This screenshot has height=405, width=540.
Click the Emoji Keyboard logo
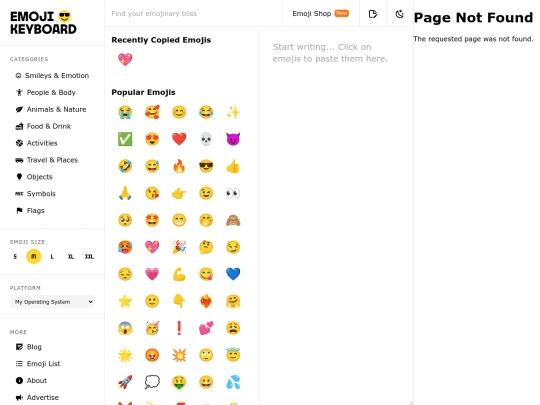[x=43, y=23]
